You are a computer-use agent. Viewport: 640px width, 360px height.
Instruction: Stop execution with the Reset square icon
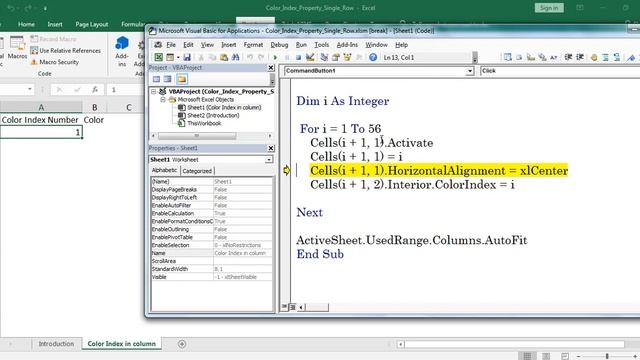point(298,58)
